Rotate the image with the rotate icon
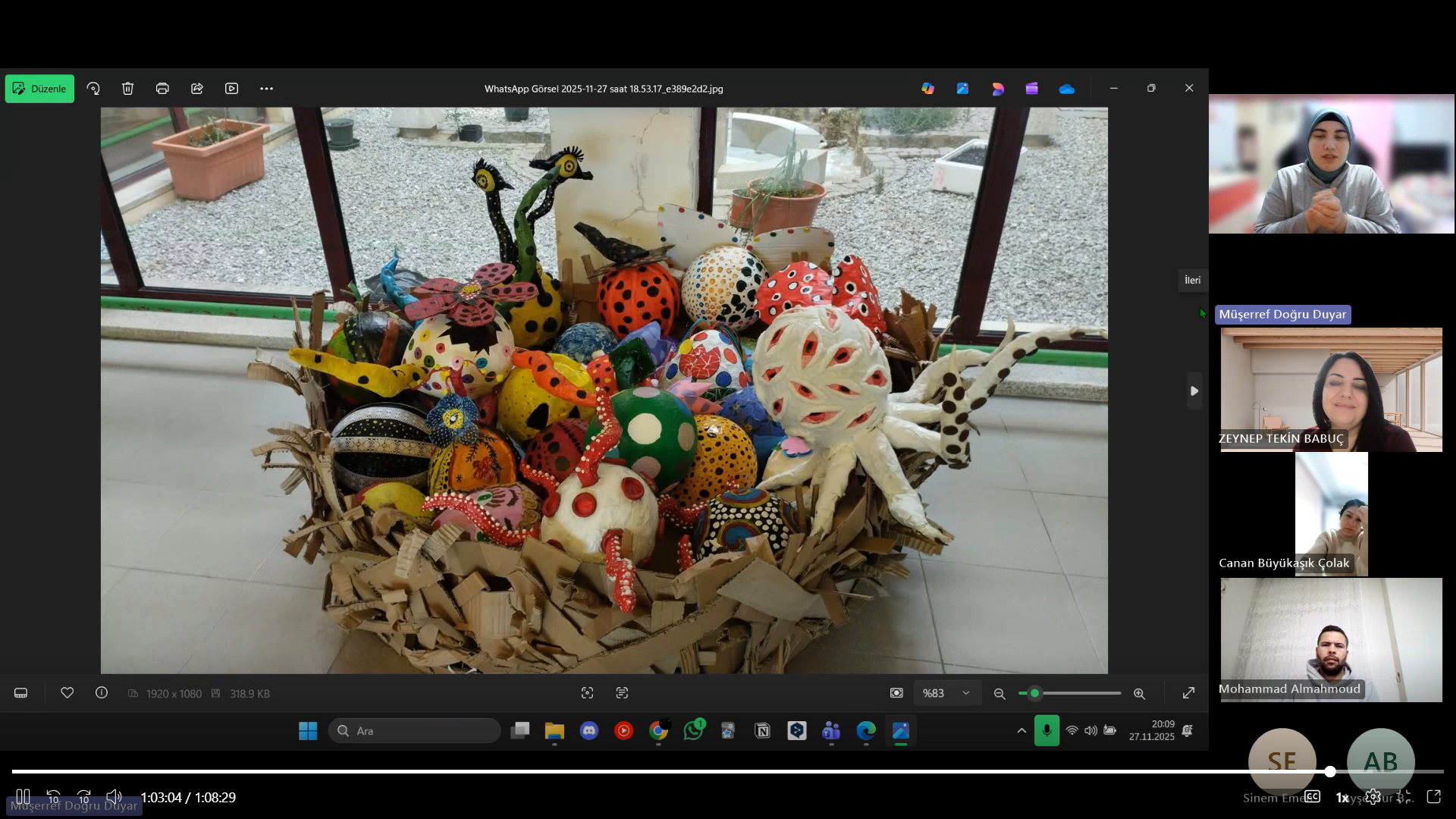The image size is (1456, 819). pyautogui.click(x=93, y=89)
